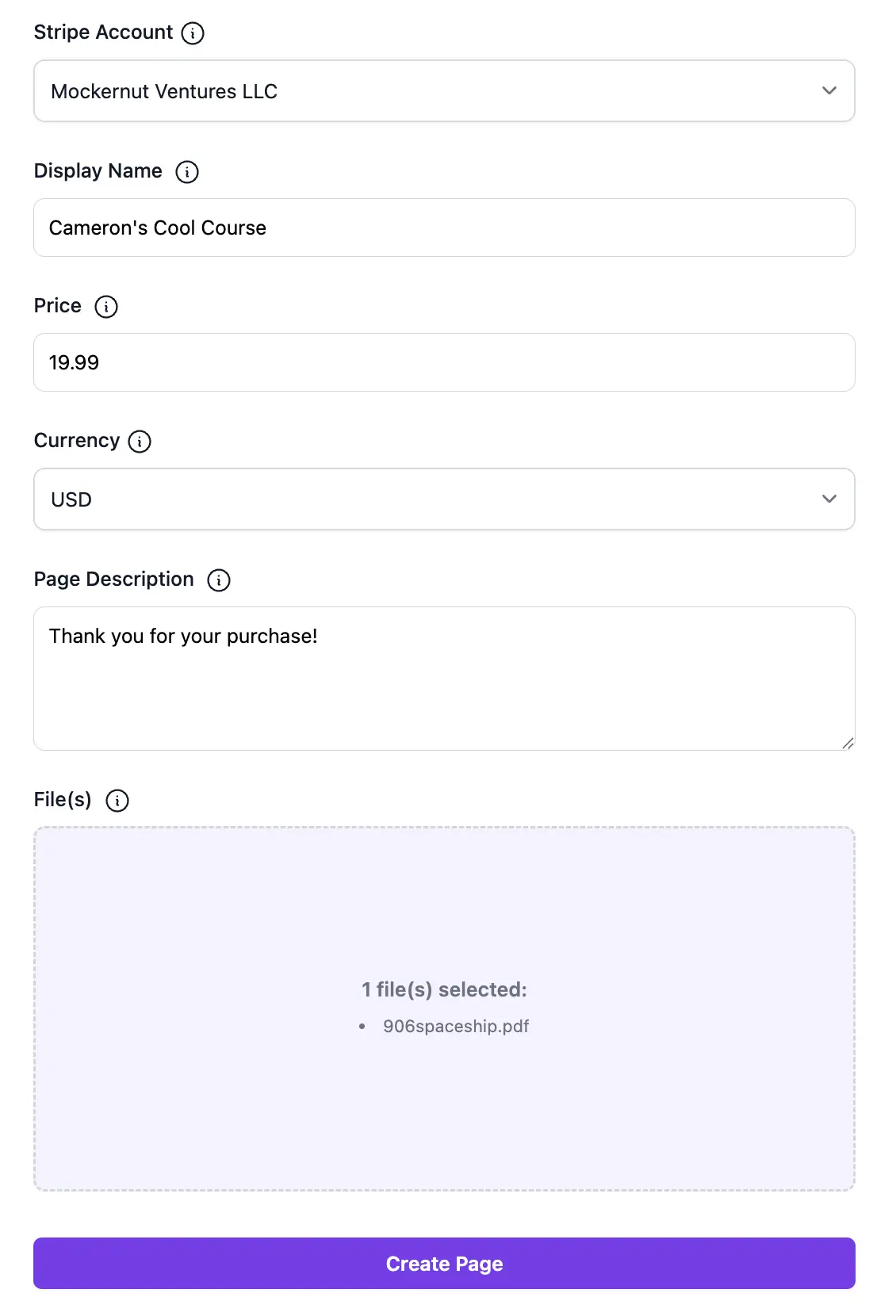896x1316 pixels.
Task: Click the Cameron's Cool Course text
Action: click(x=158, y=228)
